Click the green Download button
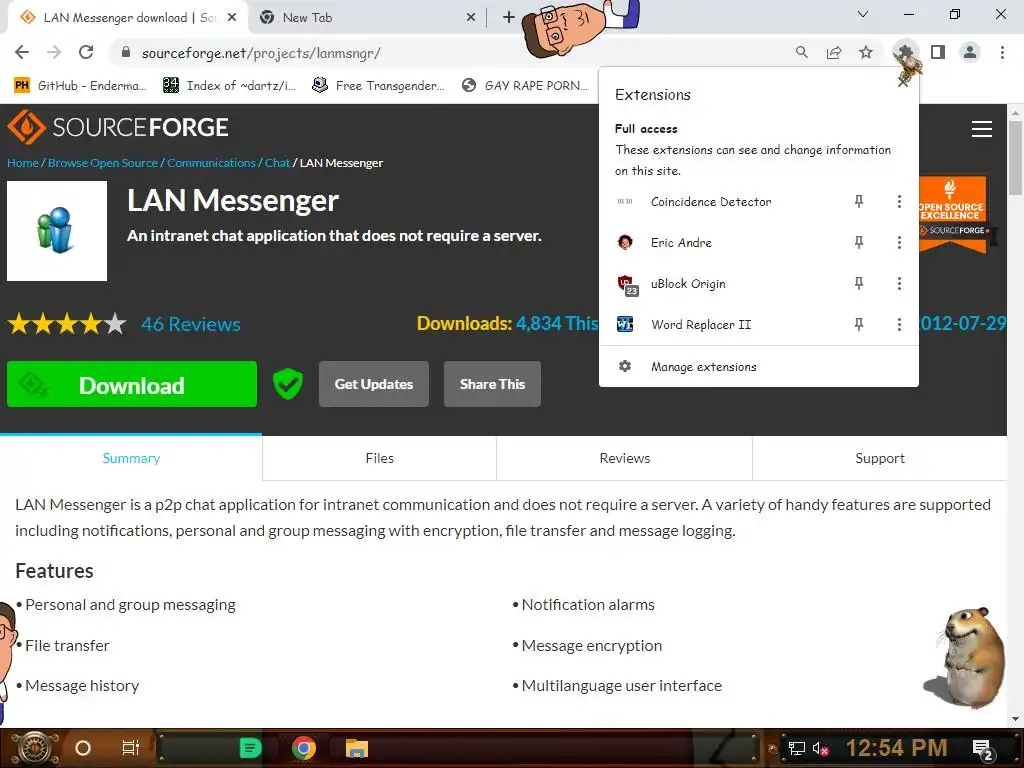Screen dimensions: 1024x768 pos(132,385)
